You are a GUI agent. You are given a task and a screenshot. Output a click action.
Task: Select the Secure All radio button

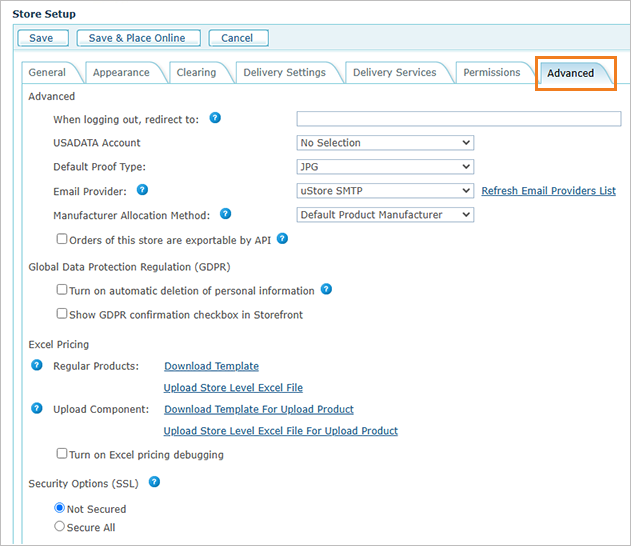(60, 526)
